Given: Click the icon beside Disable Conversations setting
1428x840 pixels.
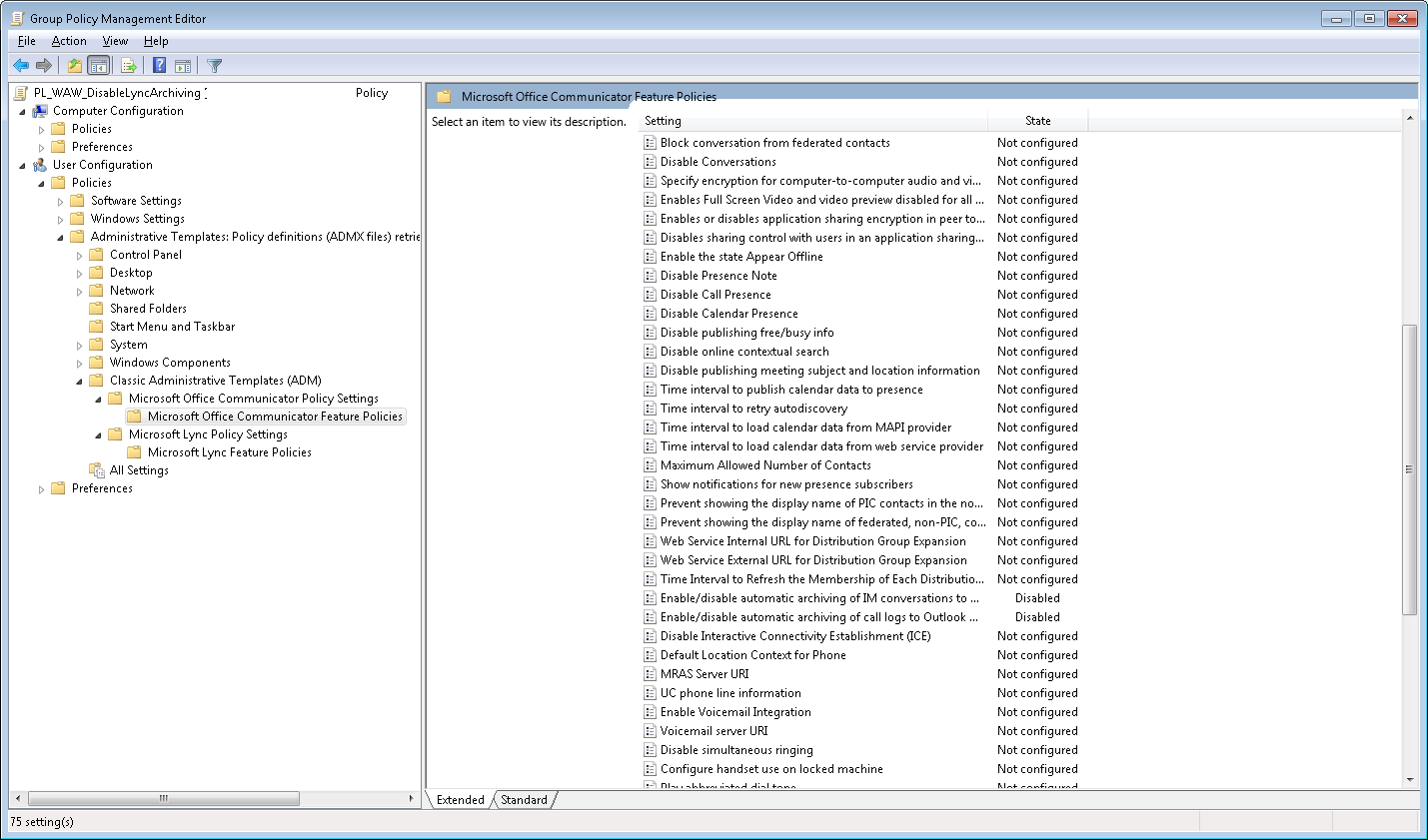Looking at the screenshot, I should [650, 162].
